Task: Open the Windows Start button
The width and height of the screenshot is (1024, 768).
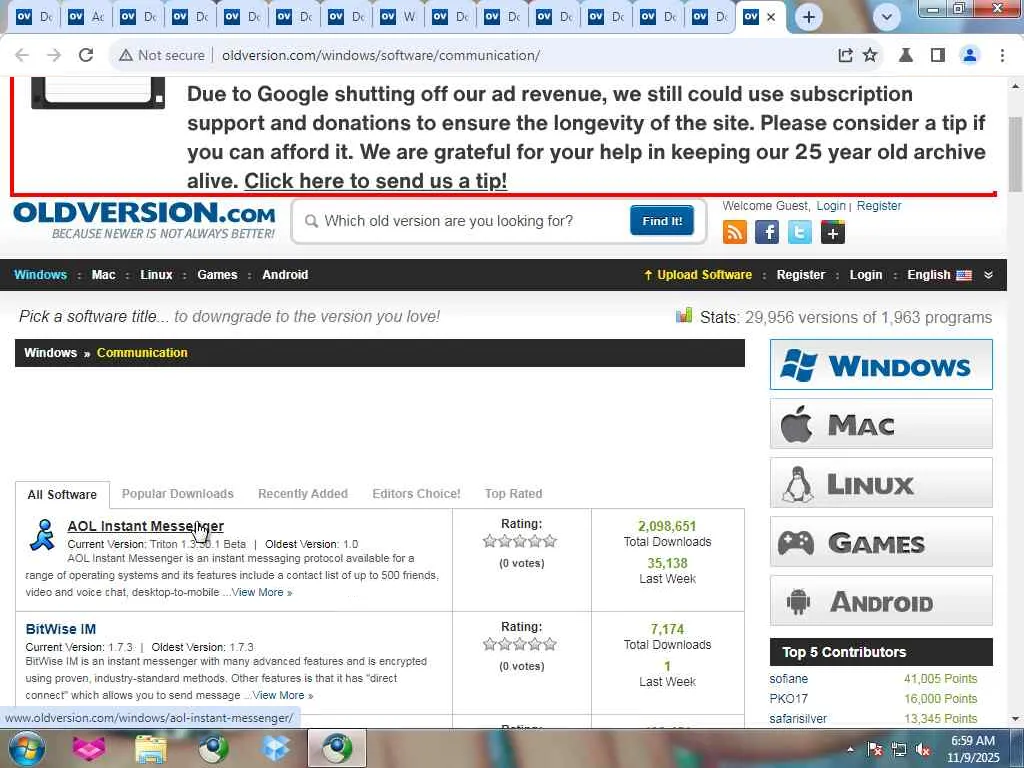Action: click(27, 748)
